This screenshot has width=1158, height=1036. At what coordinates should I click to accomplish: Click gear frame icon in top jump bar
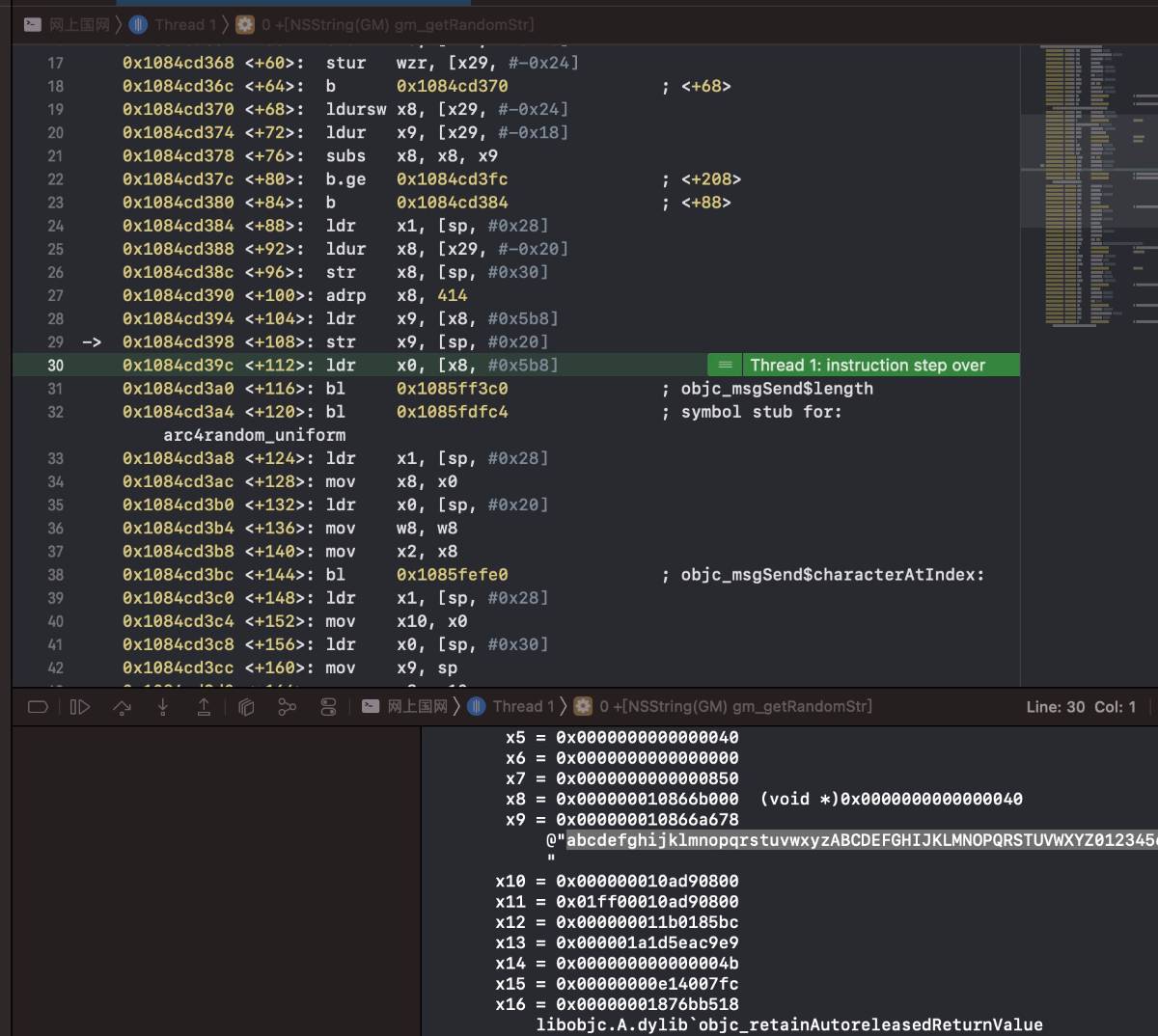[x=245, y=24]
